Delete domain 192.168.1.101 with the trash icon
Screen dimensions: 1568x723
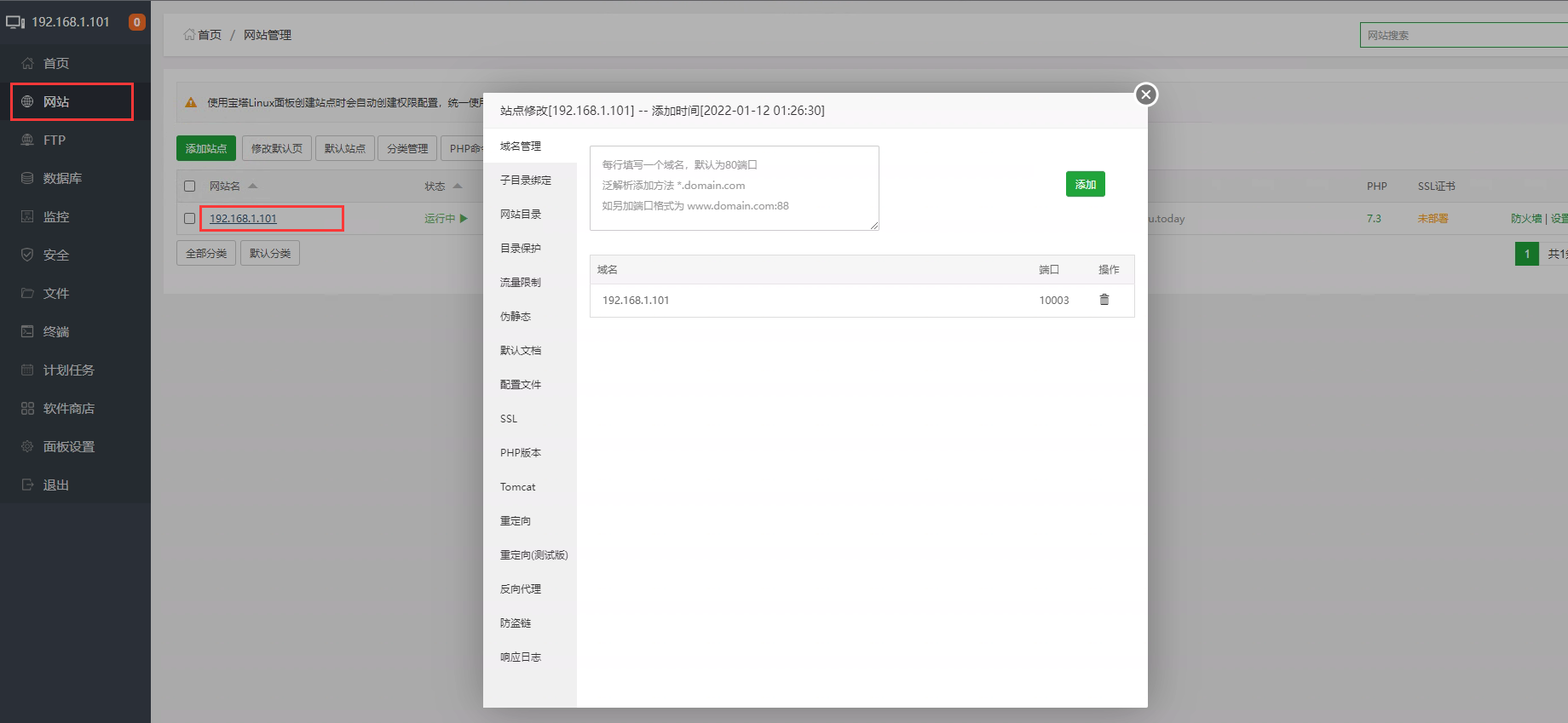pyautogui.click(x=1104, y=300)
